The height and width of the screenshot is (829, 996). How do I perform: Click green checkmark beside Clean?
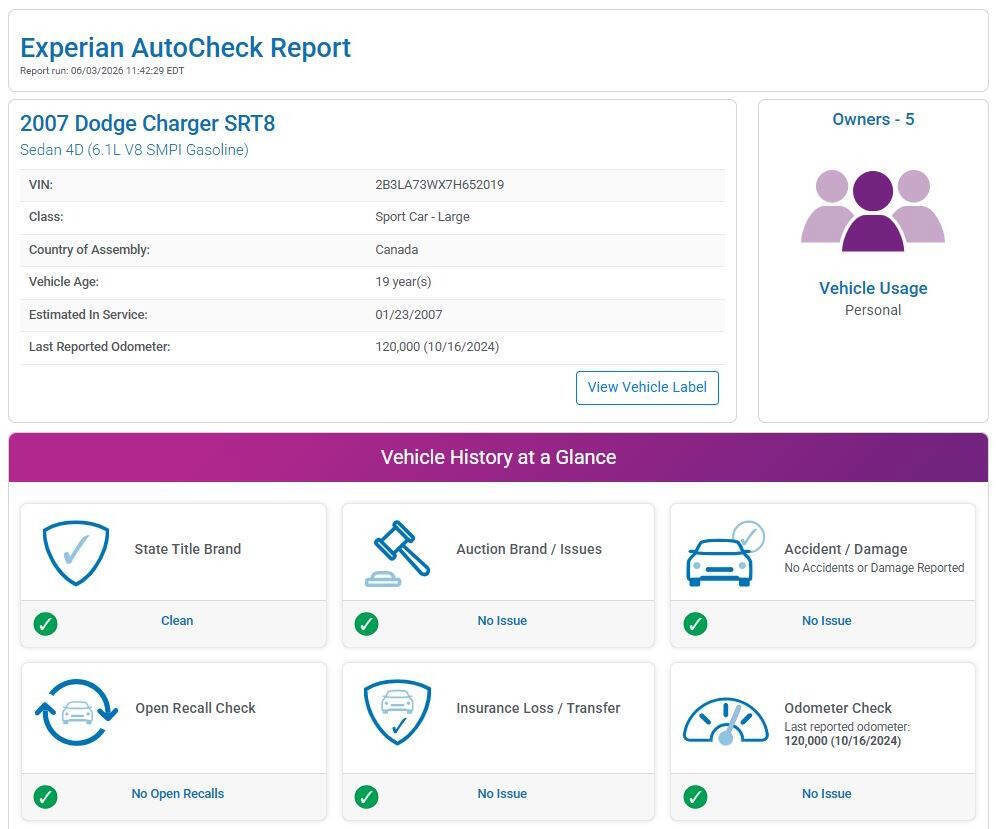click(x=45, y=624)
